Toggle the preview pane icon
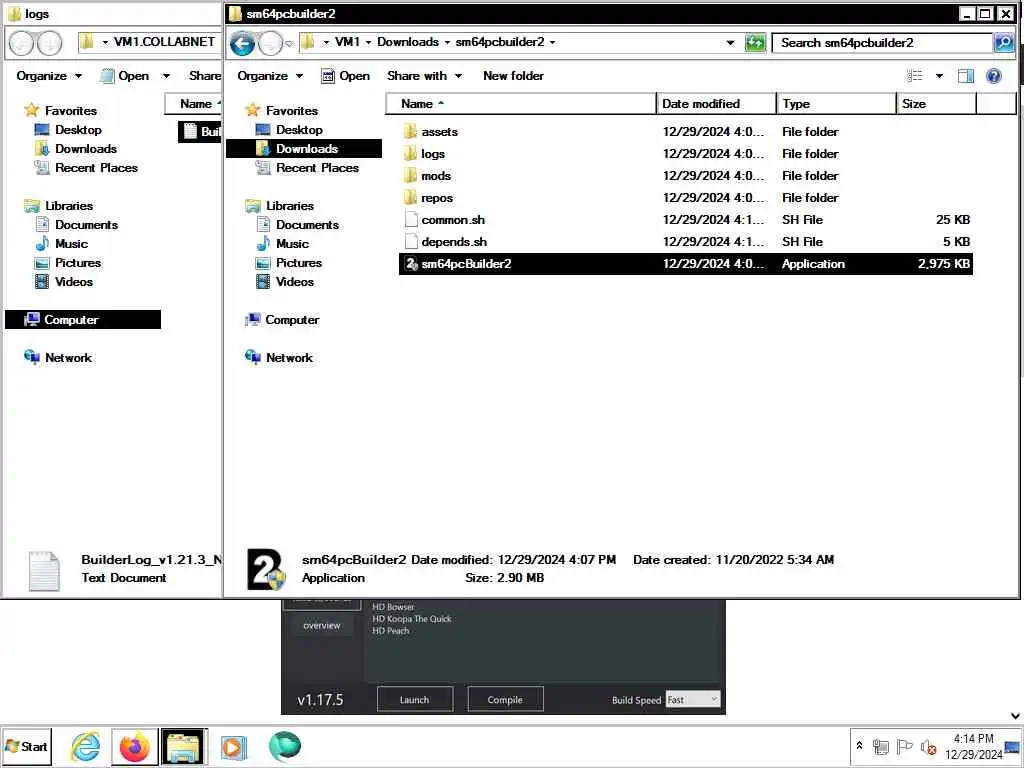The image size is (1024, 768). tap(965, 76)
